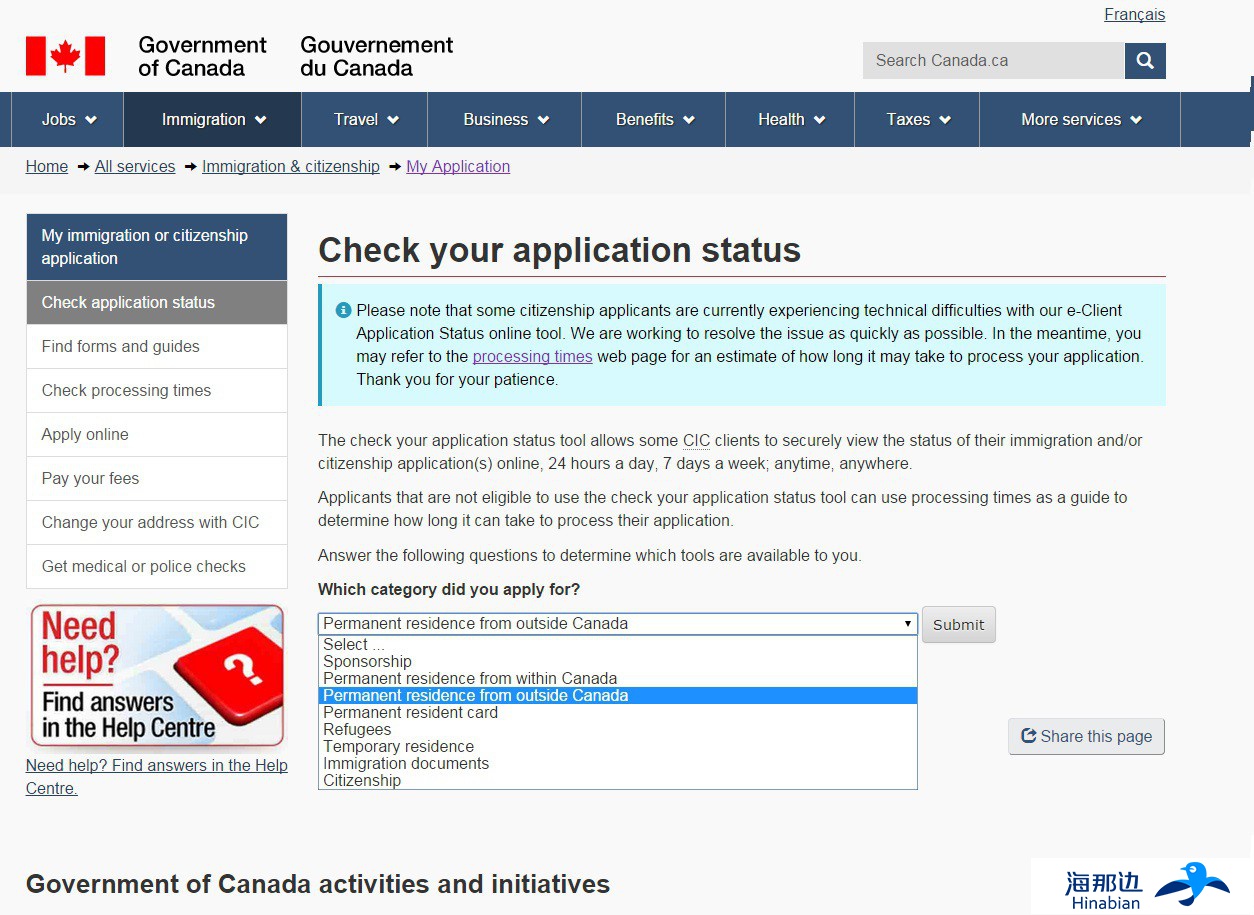Select Citizenship from the category list
This screenshot has height=915, width=1254.
point(362,781)
